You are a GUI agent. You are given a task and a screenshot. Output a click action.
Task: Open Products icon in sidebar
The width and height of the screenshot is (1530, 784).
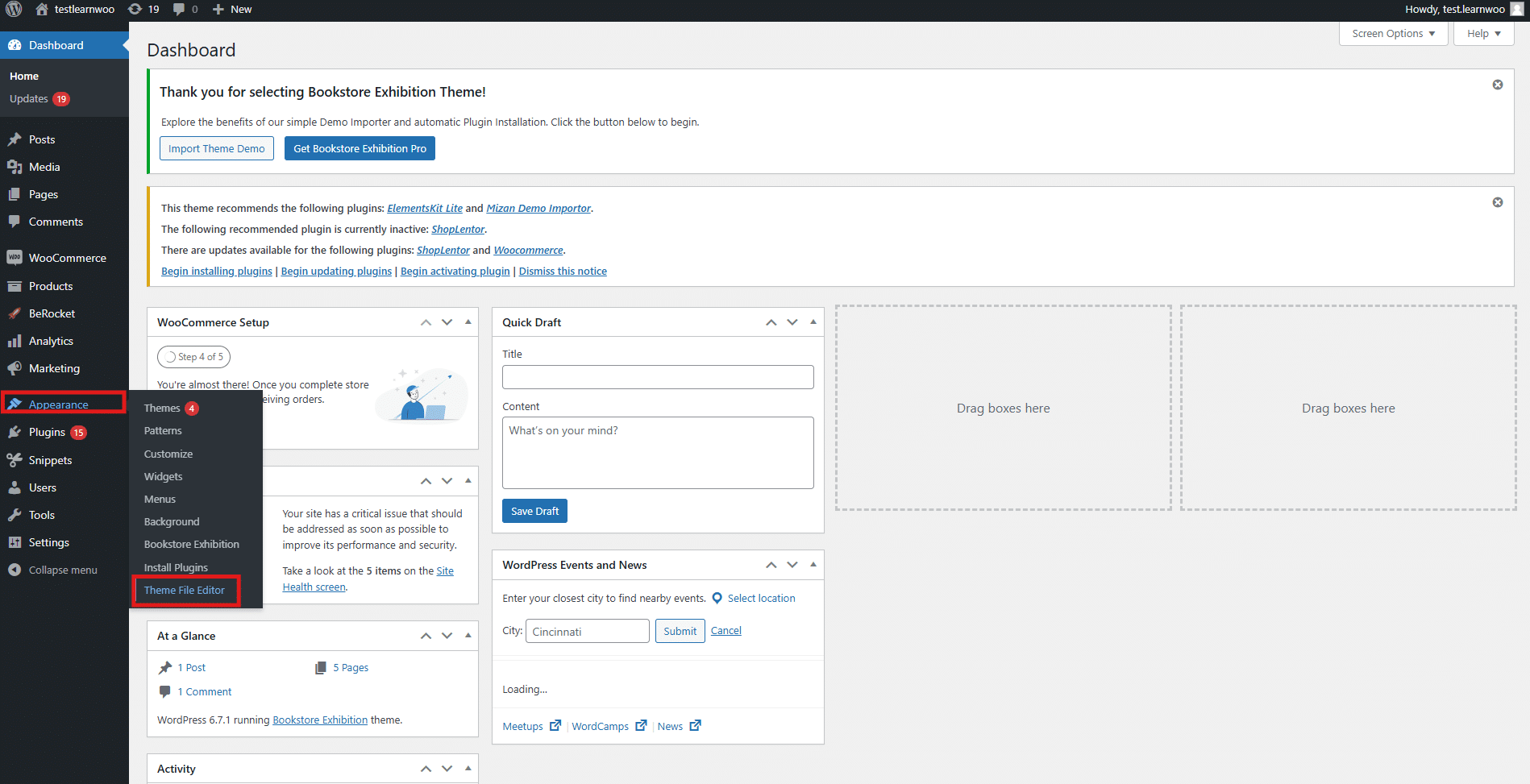pos(15,286)
